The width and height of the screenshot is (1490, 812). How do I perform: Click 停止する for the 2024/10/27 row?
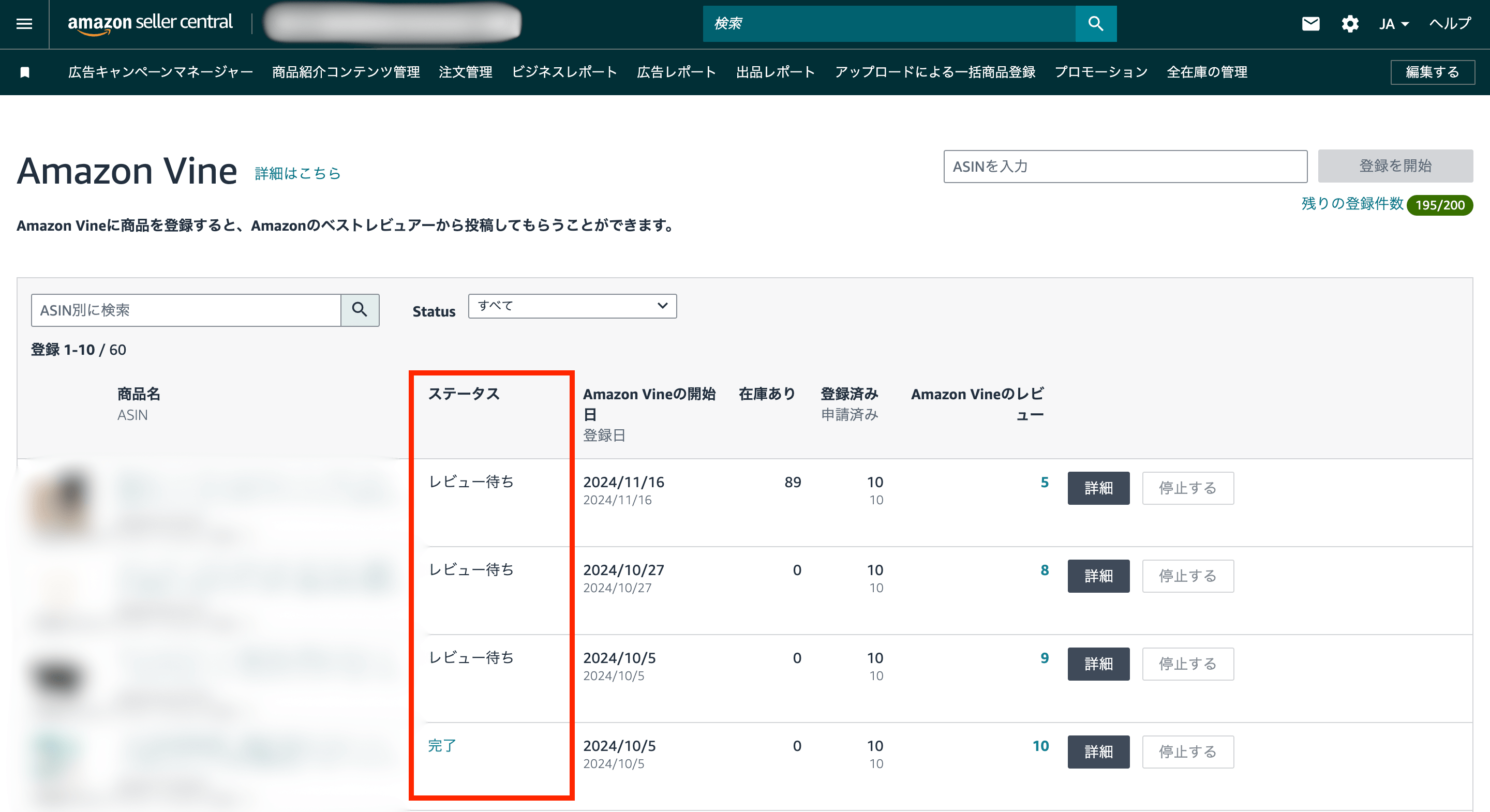pos(1187,576)
